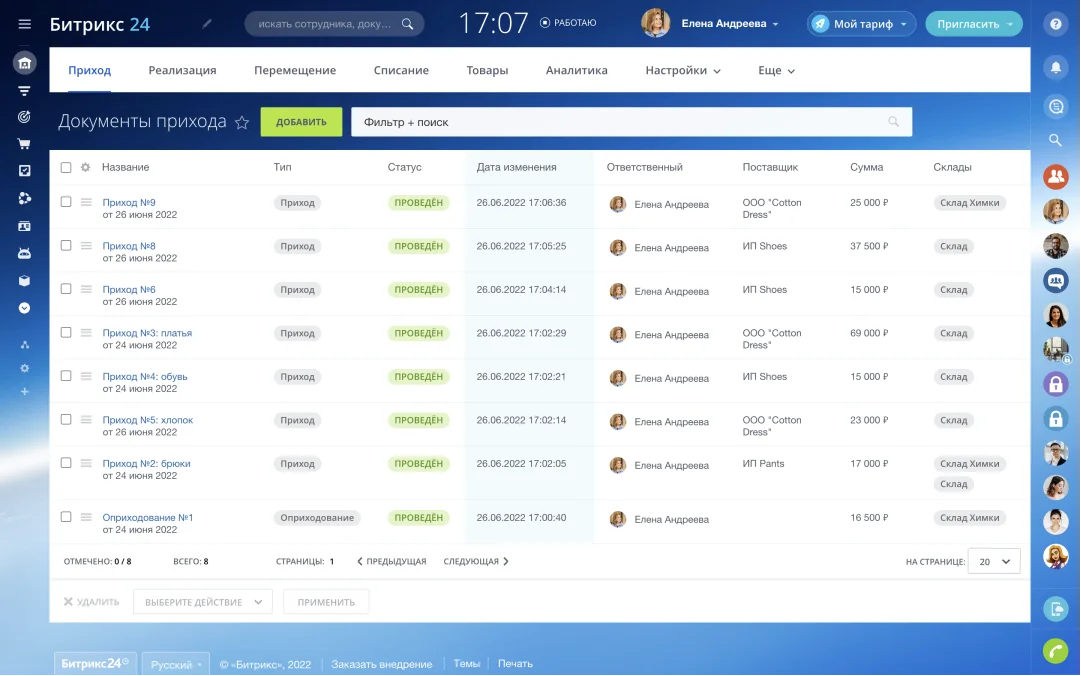Open the CRM target icon in left sidebar
This screenshot has width=1081, height=676.
tap(24, 116)
